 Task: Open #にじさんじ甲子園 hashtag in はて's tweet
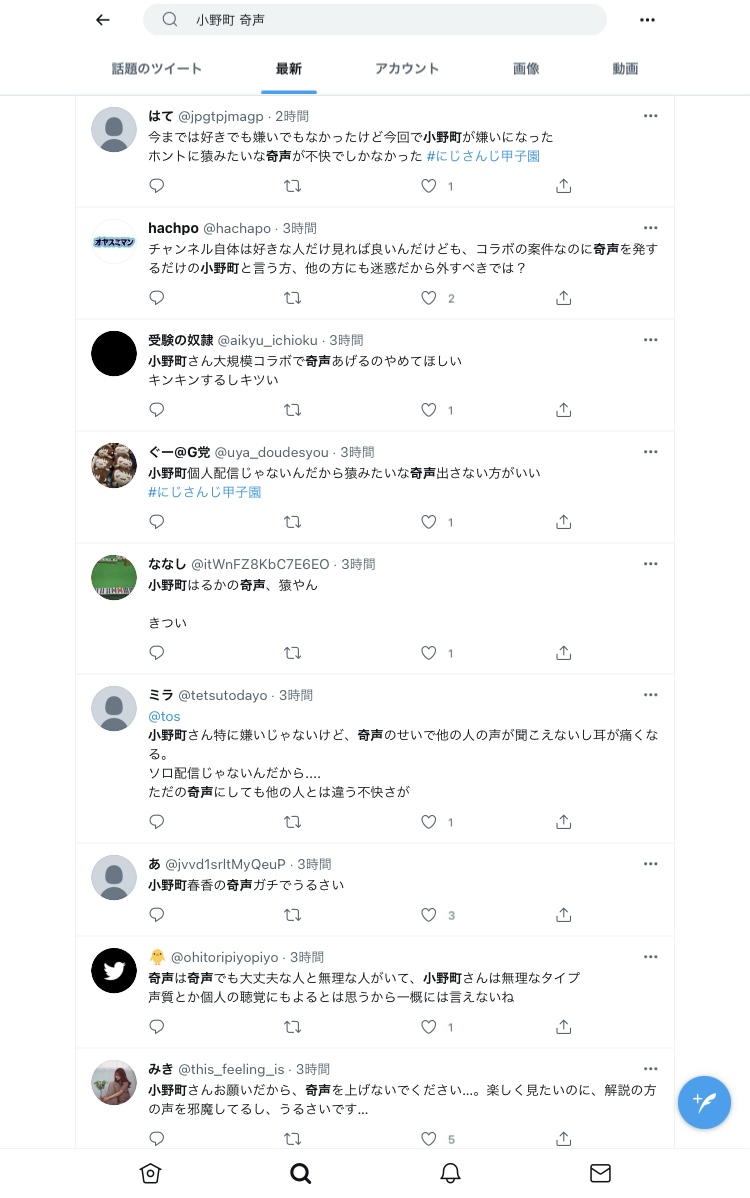point(483,156)
